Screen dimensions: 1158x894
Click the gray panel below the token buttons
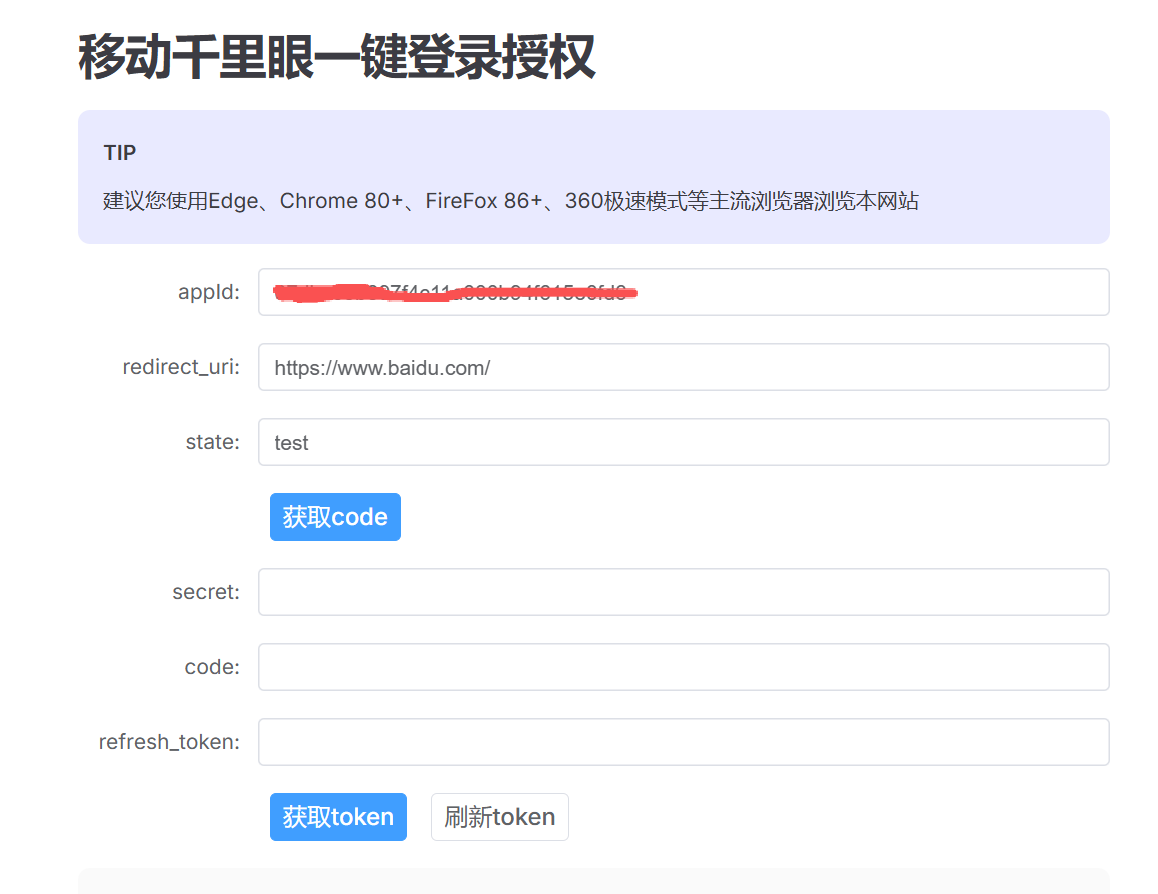click(x=593, y=882)
